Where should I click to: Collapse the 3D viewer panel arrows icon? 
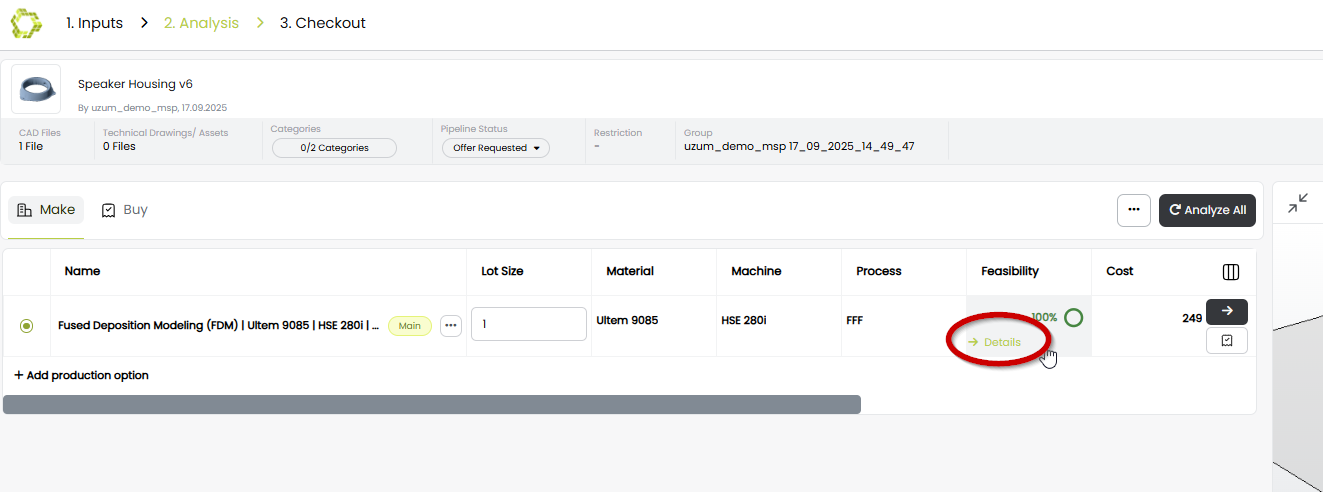coord(1298,204)
